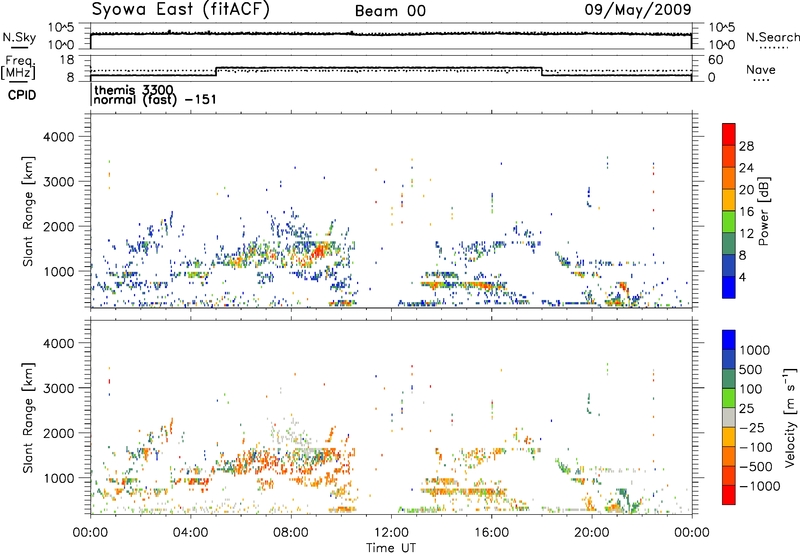Click the date '09/May/2009'

[x=638, y=10]
